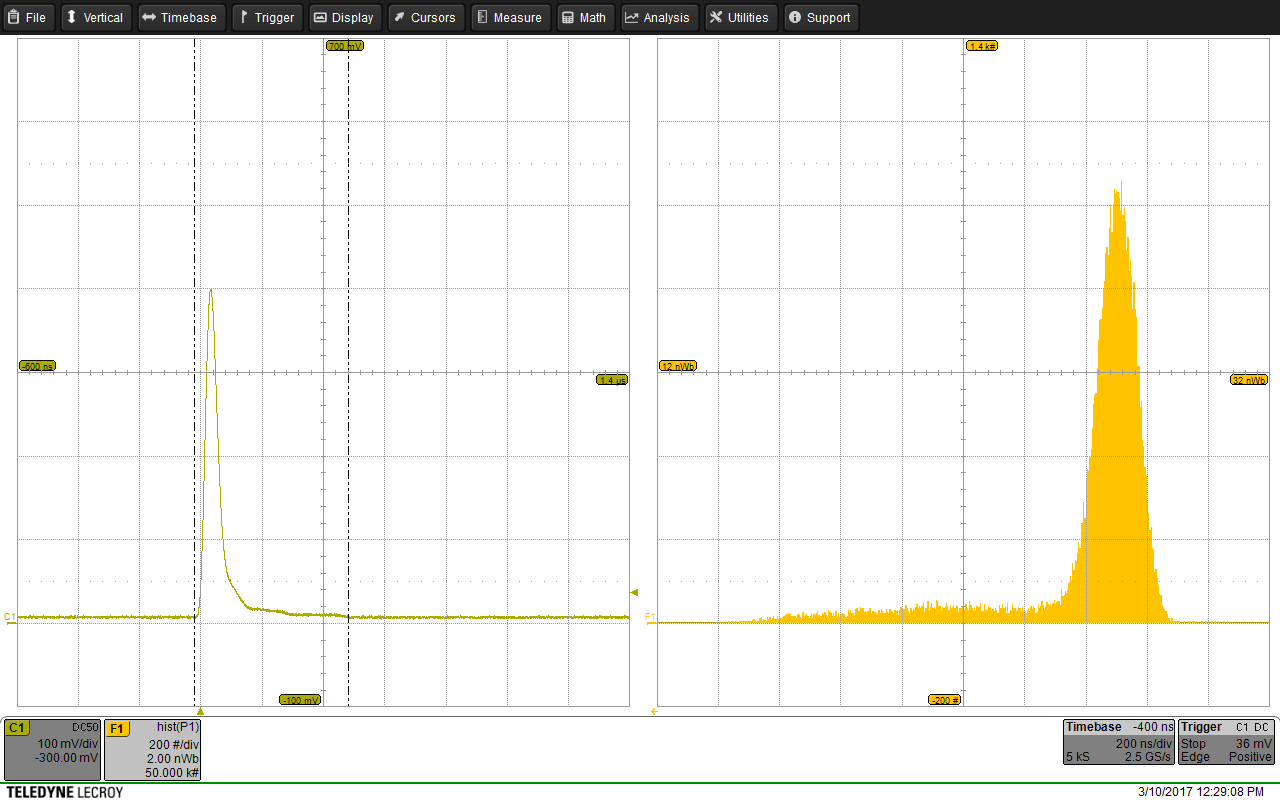Click the 5 kS memory depth value
The height and width of the screenshot is (800, 1280).
1077,758
